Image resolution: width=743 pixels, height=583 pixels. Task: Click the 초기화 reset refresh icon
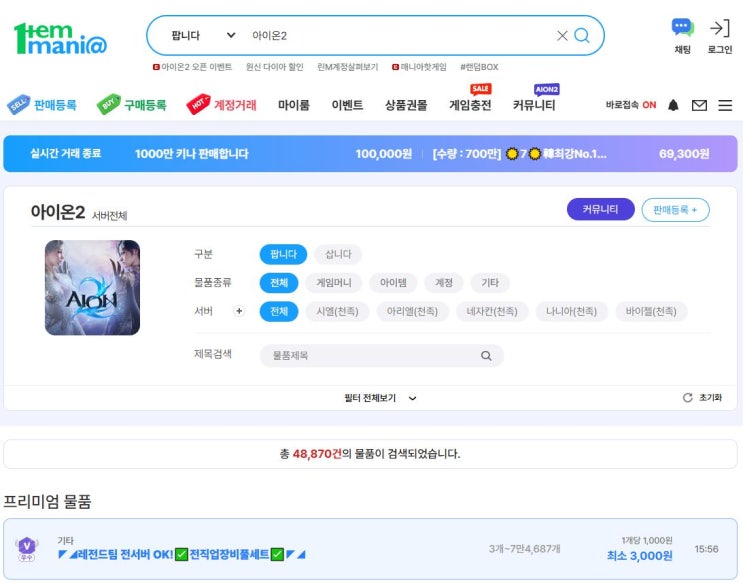(688, 398)
